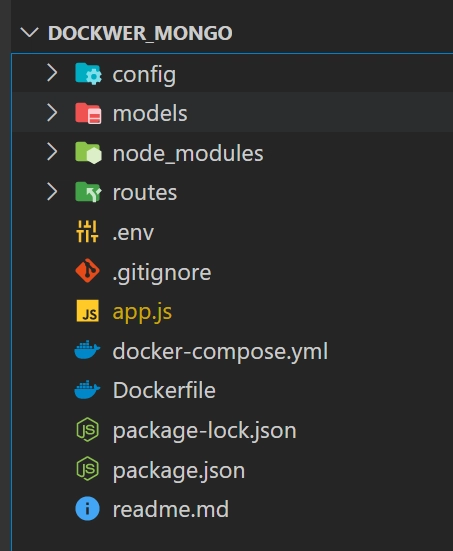Collapse the DOCKWER_MONGO root folder chevron
Image resolution: width=453 pixels, height=551 pixels.
pos(30,33)
